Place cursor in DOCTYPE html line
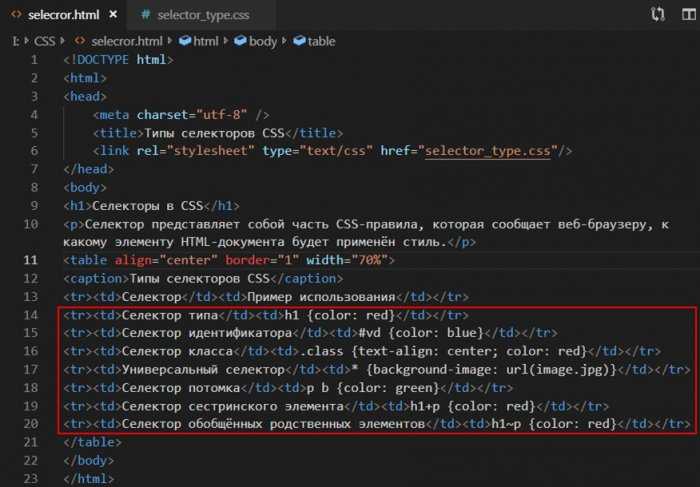The width and height of the screenshot is (700, 487). point(118,59)
